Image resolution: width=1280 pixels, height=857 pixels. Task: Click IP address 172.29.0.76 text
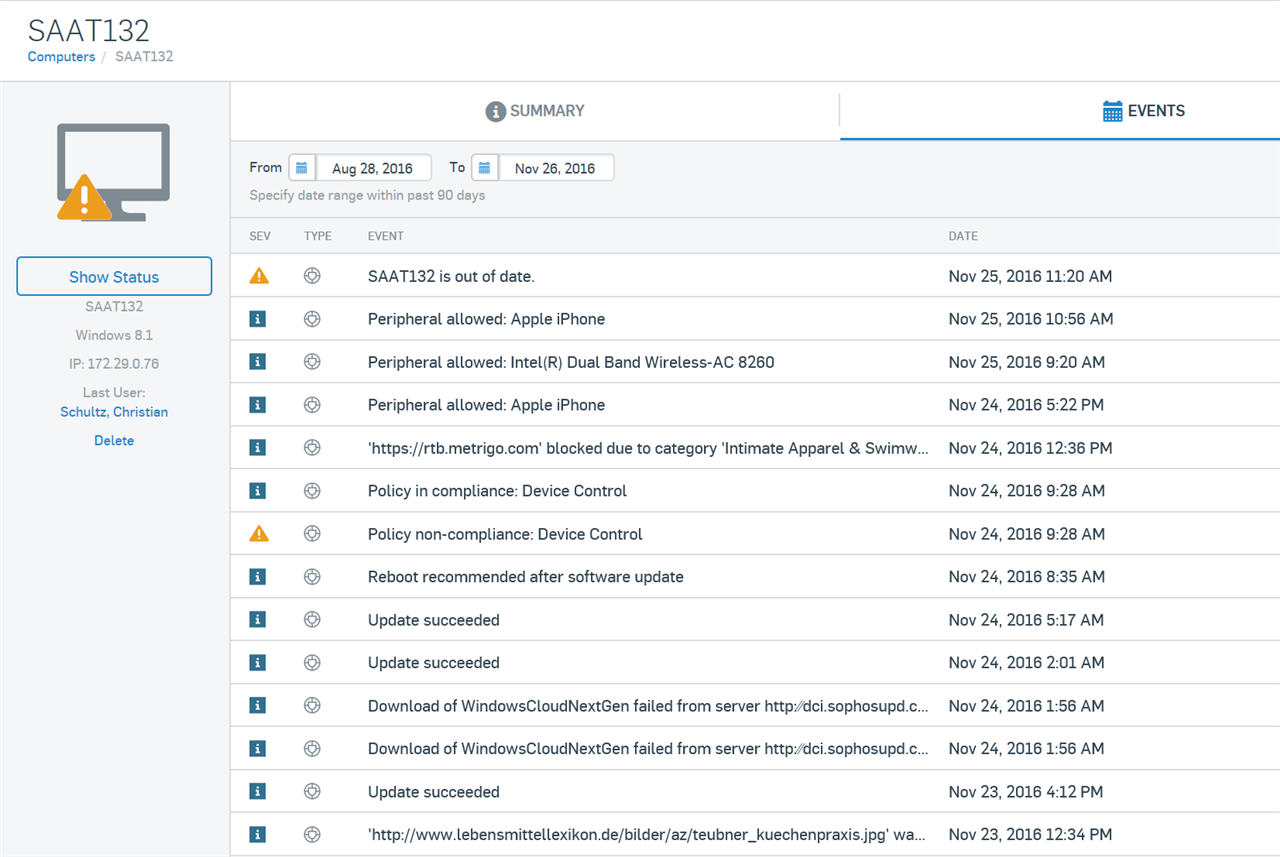coord(114,364)
